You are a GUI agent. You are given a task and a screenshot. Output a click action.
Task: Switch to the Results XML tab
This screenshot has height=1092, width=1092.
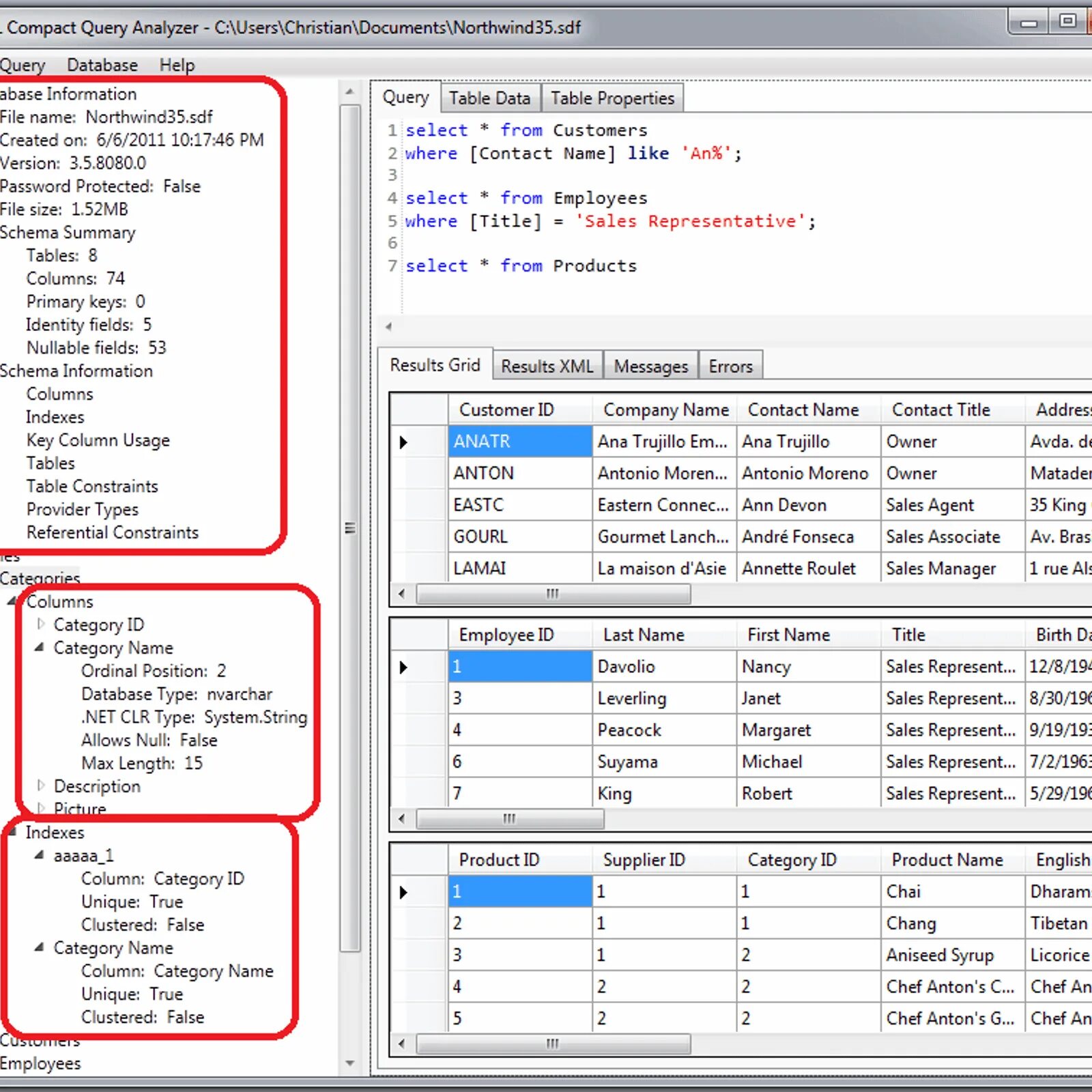coord(547,366)
